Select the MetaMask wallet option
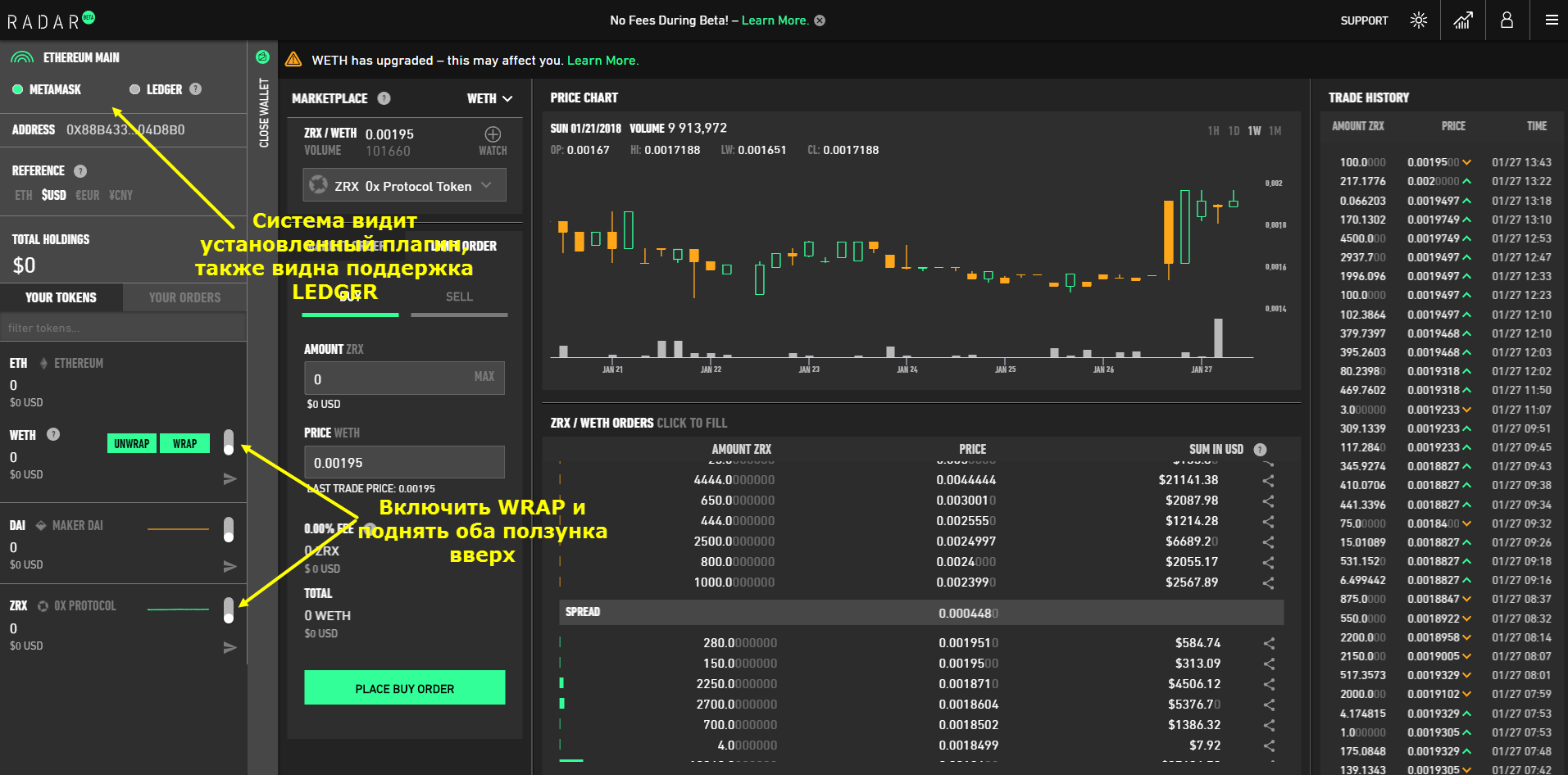Viewport: 1568px width, 775px height. pyautogui.click(x=47, y=89)
